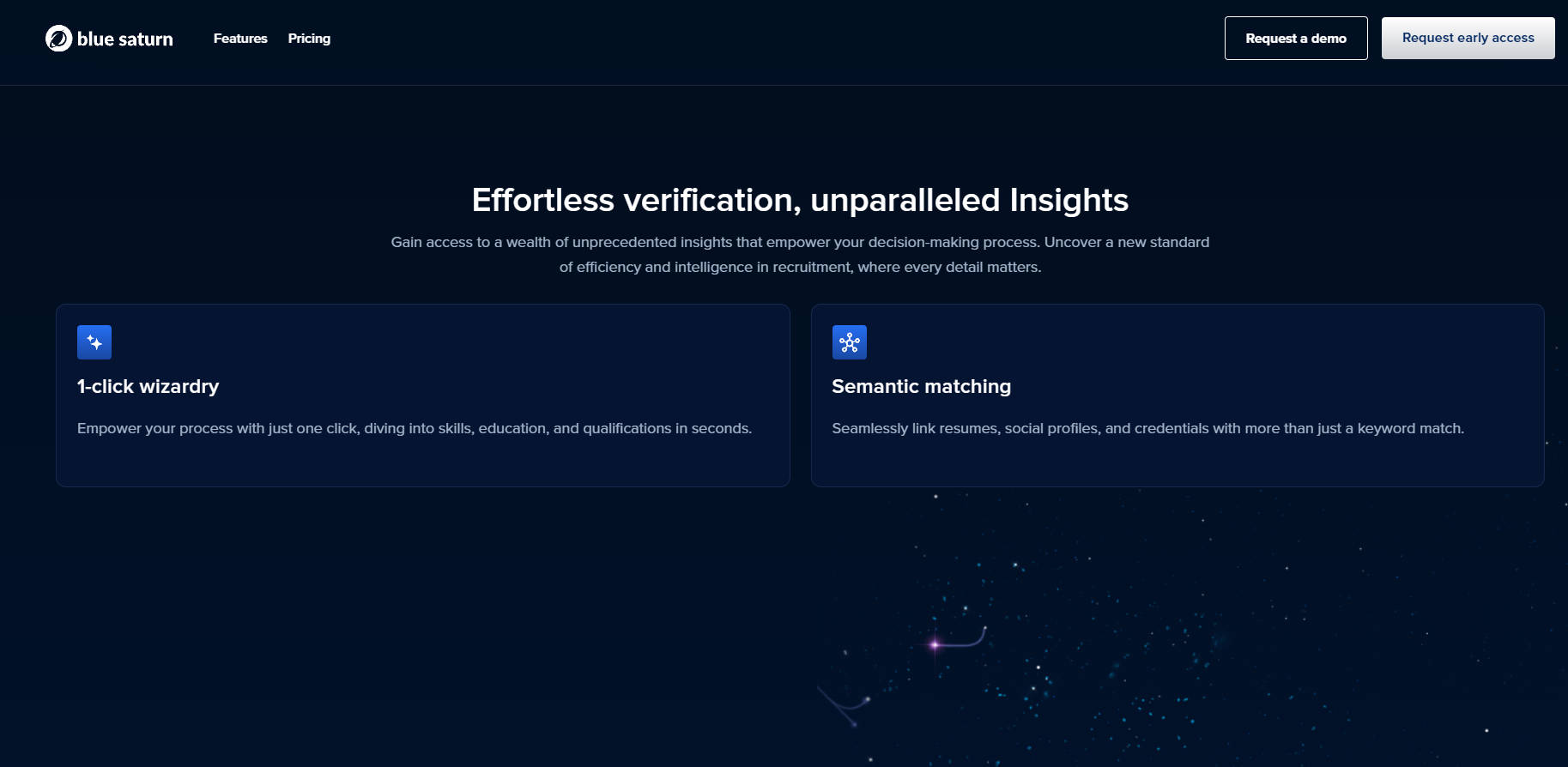Click the sparkle icon above 1-click wizardry

(94, 342)
